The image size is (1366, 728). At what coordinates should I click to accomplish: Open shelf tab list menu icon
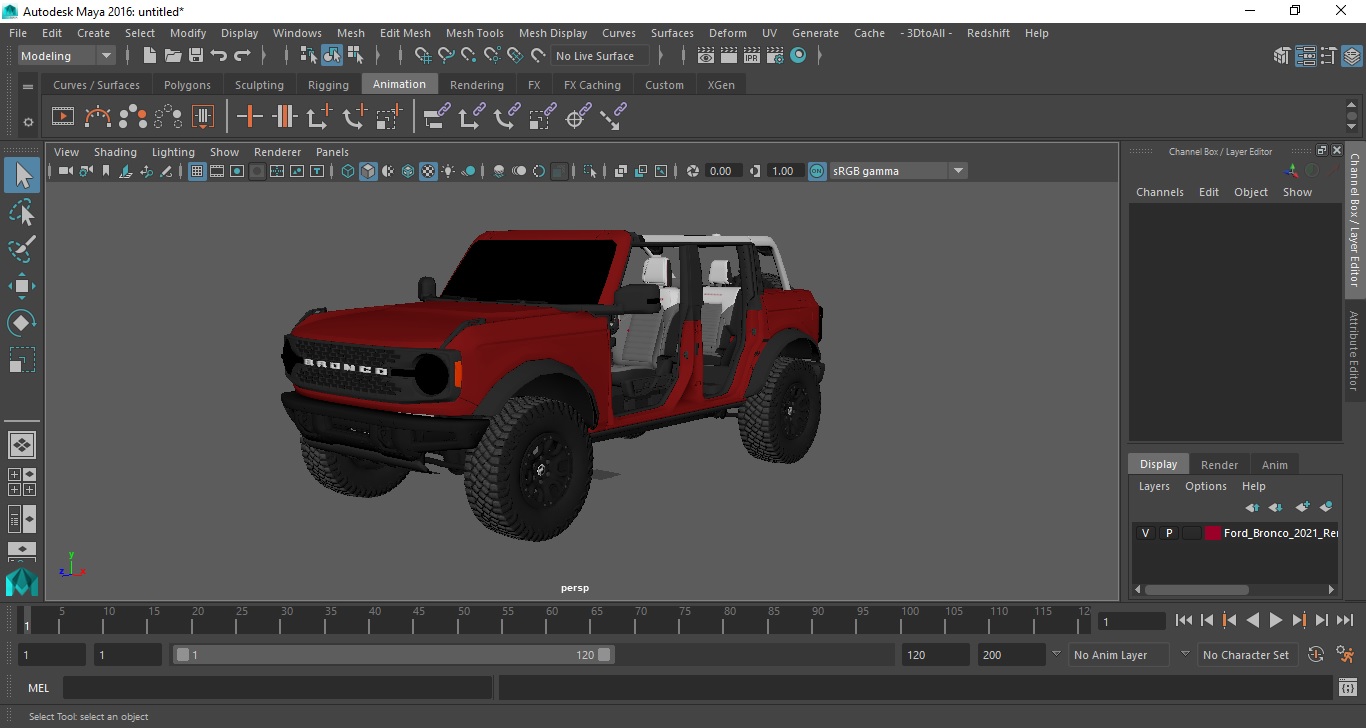(28, 86)
